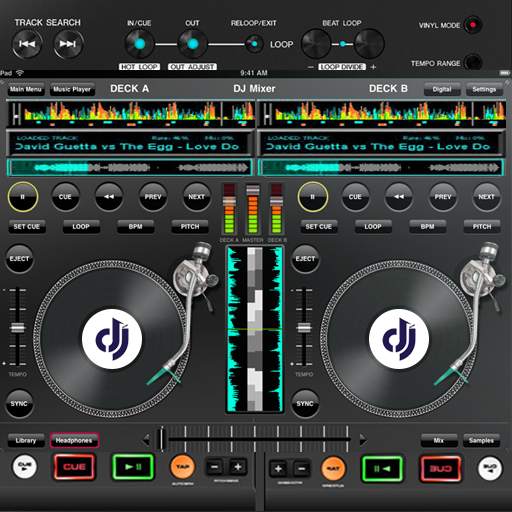This screenshot has height=512, width=512.
Task: Toggle PITCH on Deck B
Action: coord(482,227)
